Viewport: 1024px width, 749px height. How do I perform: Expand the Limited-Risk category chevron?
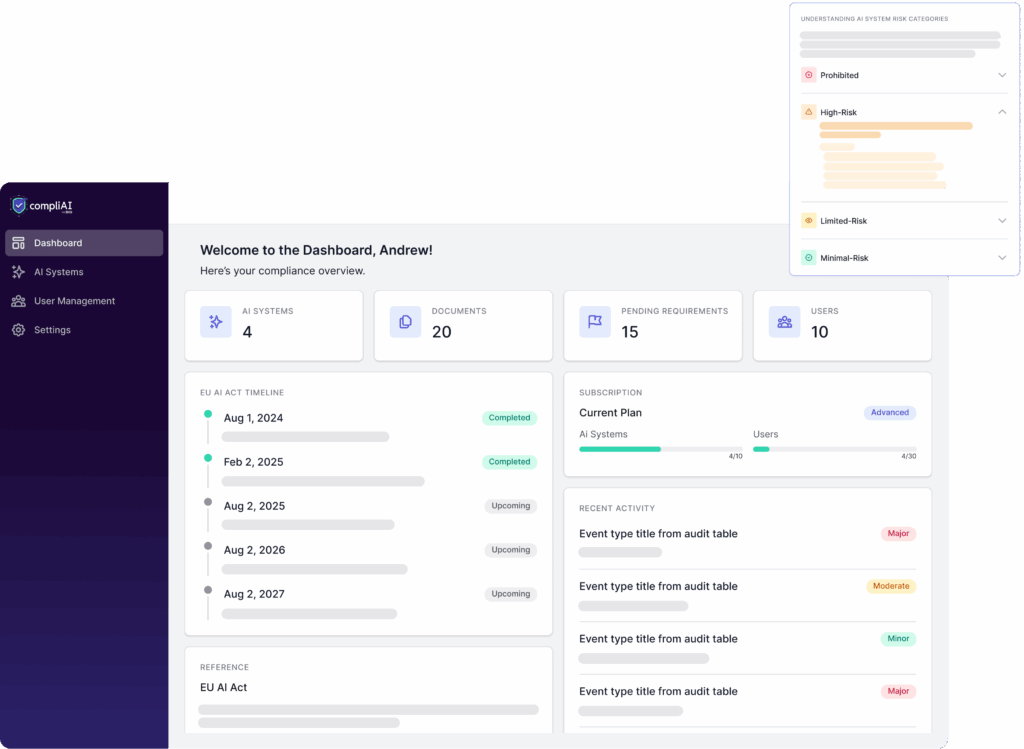point(1002,221)
